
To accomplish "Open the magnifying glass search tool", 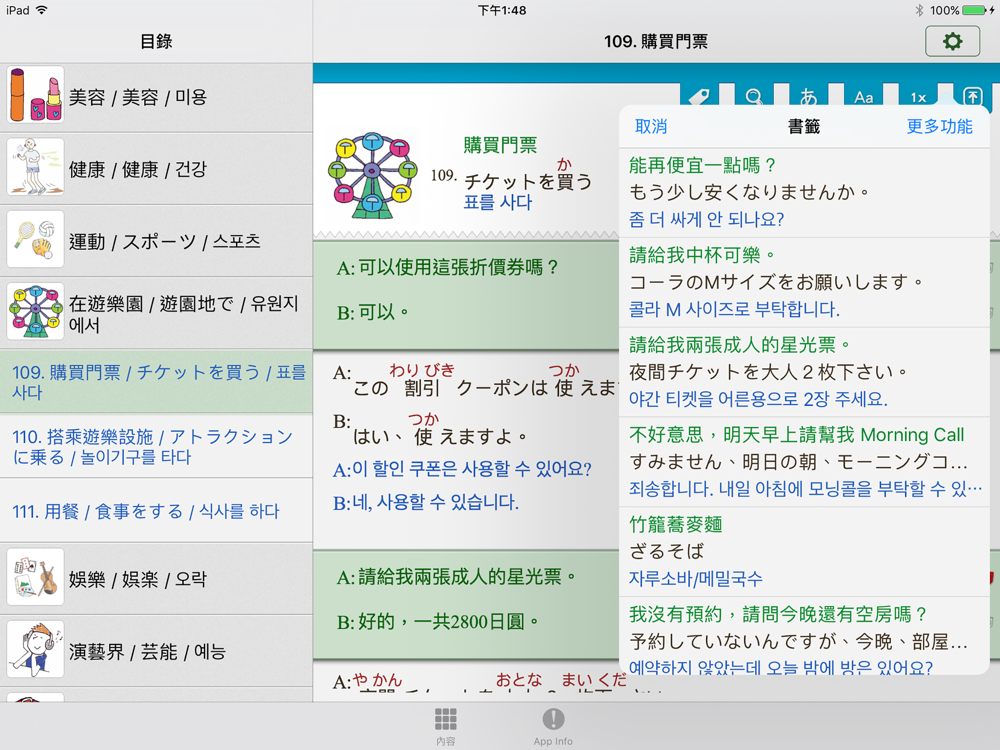I will (754, 96).
